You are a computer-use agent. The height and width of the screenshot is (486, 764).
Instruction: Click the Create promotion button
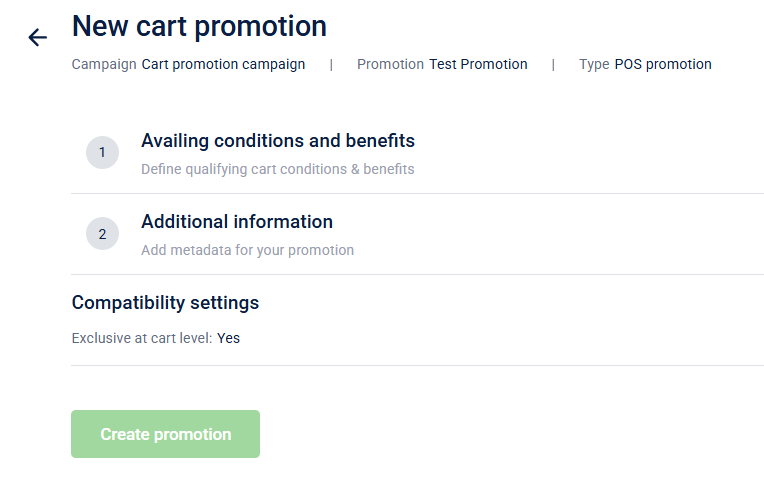(165, 434)
